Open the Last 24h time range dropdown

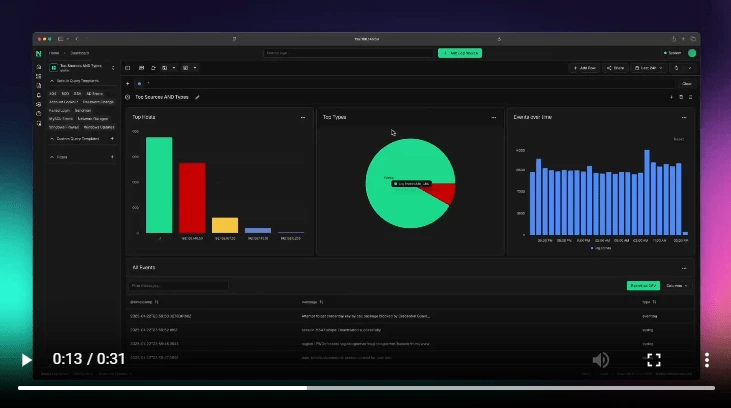648,68
